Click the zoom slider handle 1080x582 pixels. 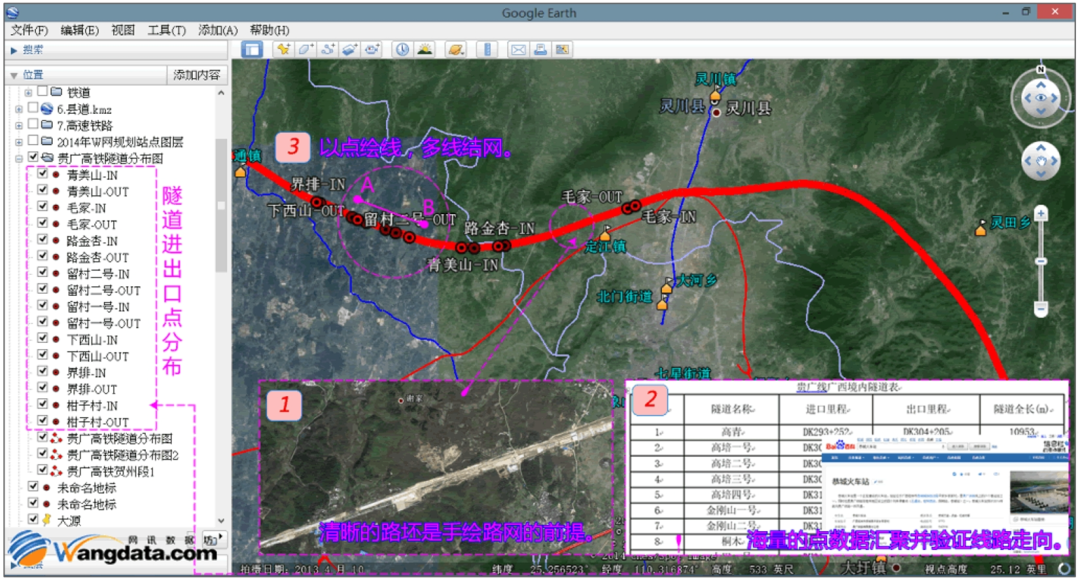tap(1041, 261)
